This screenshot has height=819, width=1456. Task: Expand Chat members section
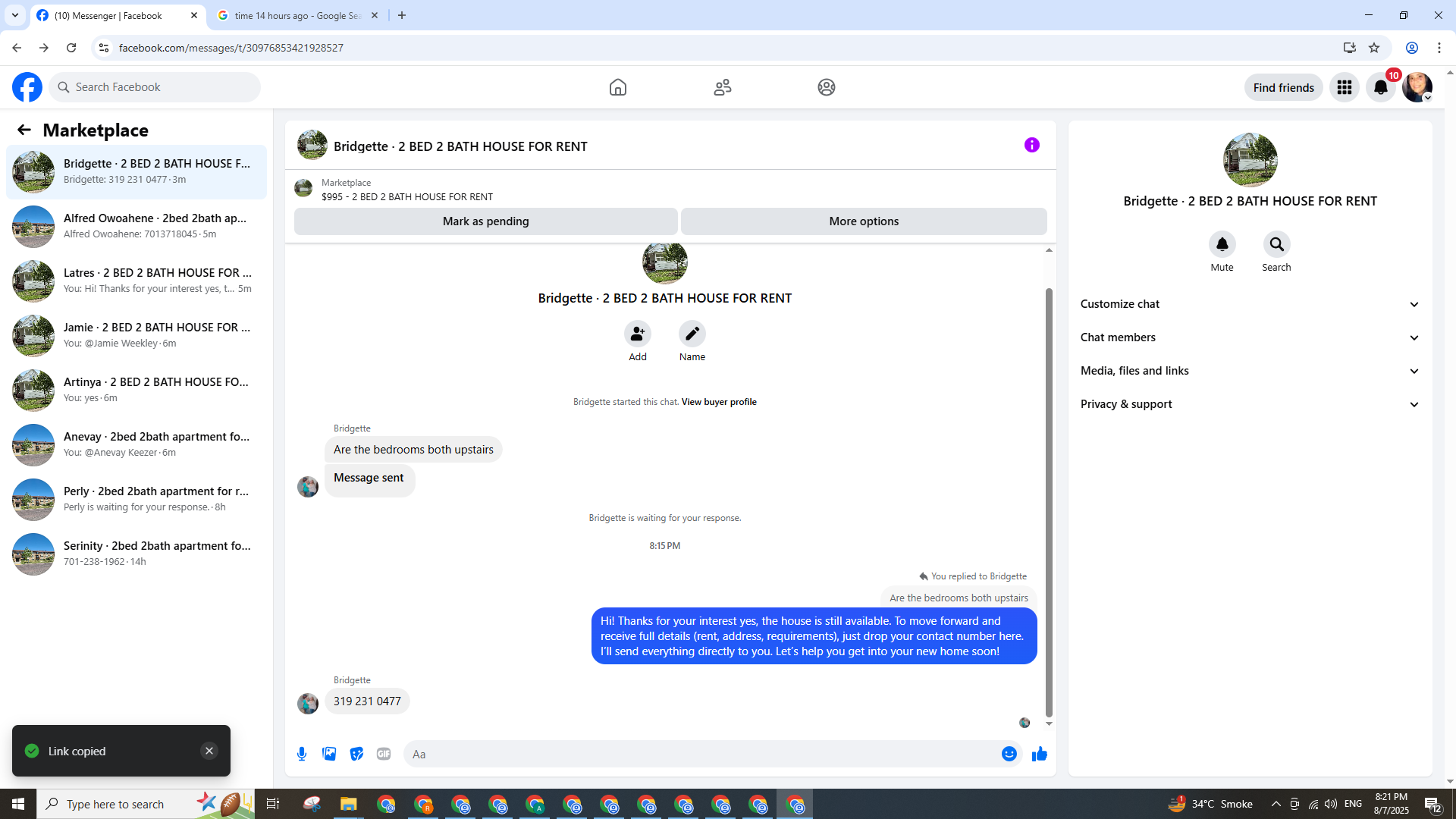[x=1250, y=337]
